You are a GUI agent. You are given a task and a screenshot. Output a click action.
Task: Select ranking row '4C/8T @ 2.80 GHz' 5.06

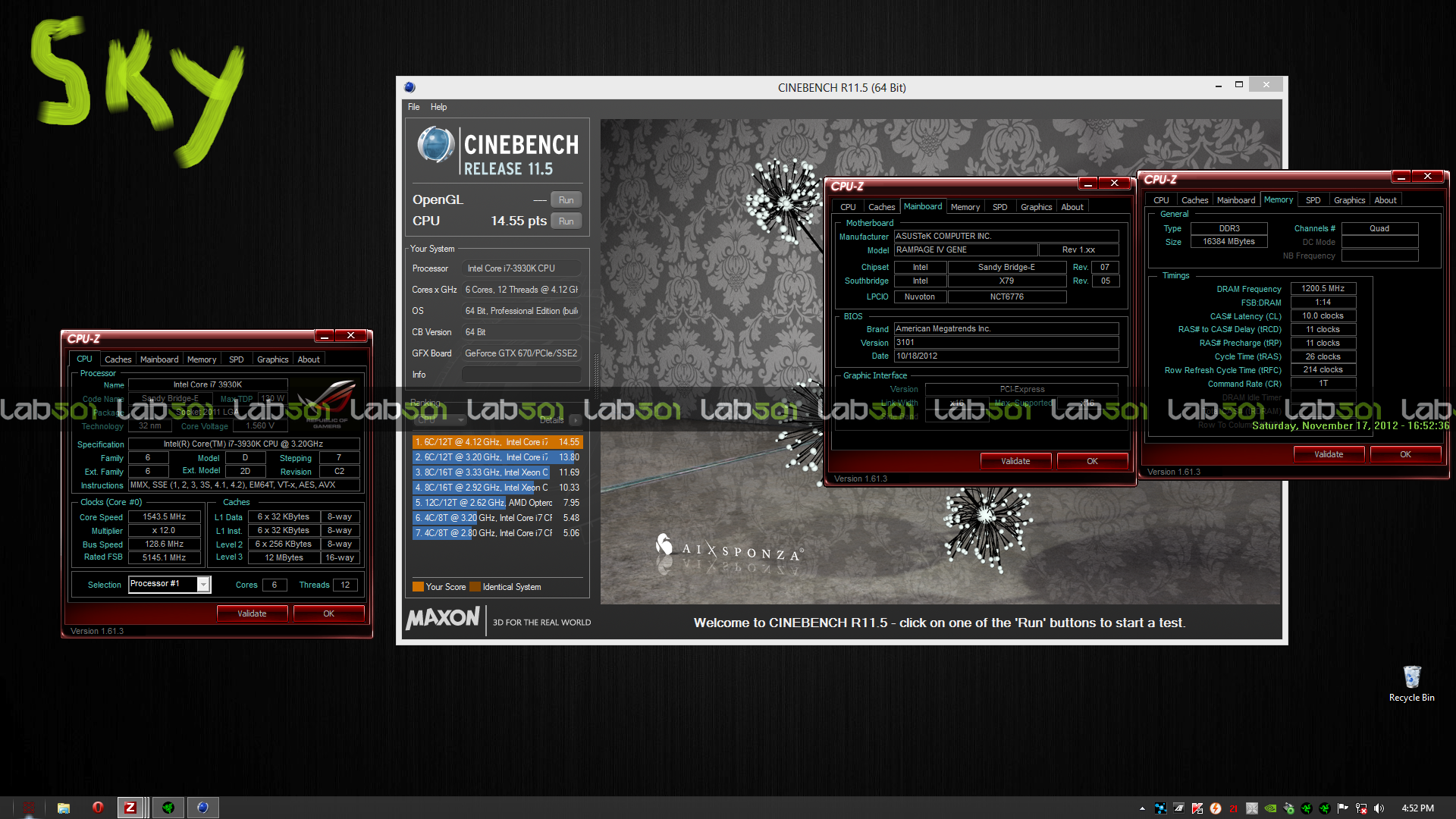[x=497, y=533]
